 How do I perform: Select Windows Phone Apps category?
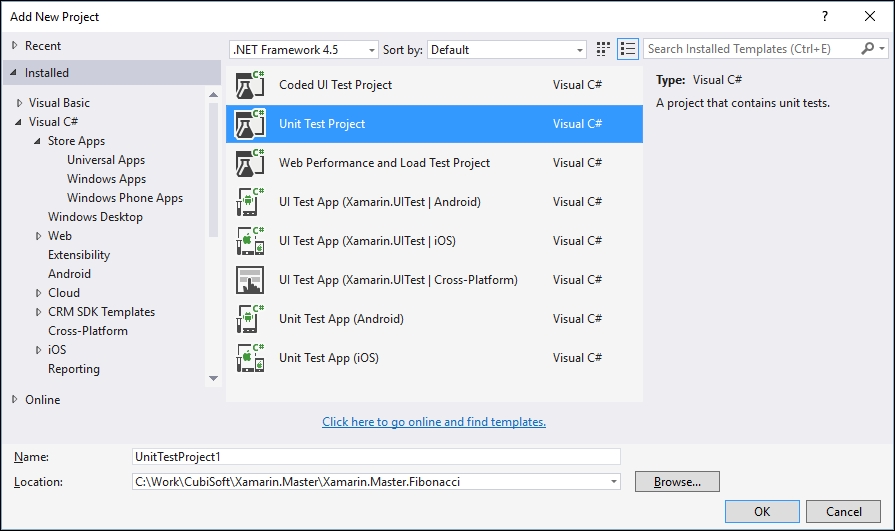click(x=125, y=198)
